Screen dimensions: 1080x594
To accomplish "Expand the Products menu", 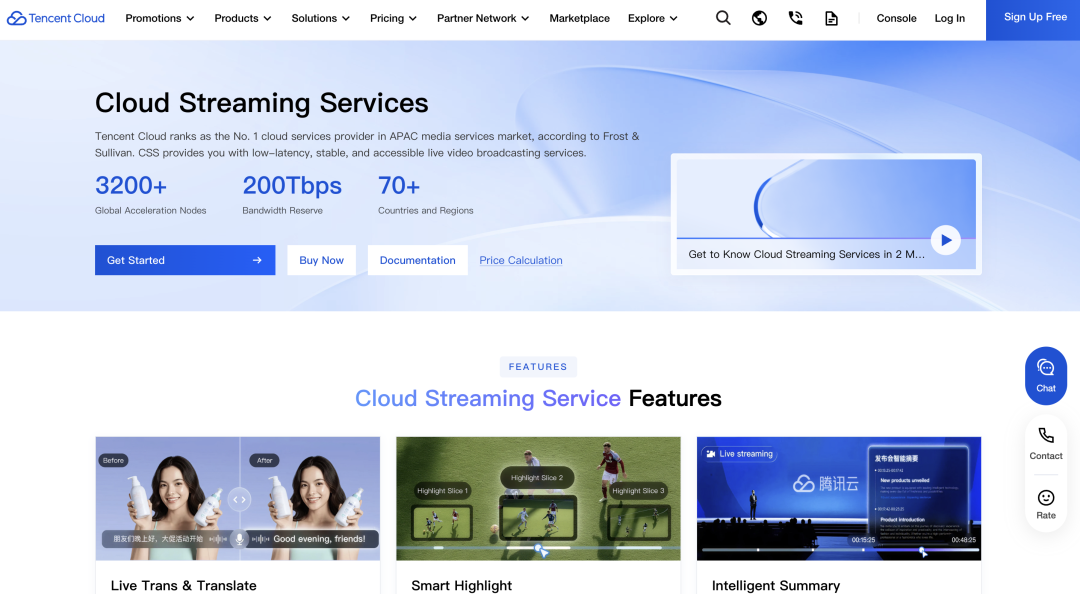I will tap(242, 18).
